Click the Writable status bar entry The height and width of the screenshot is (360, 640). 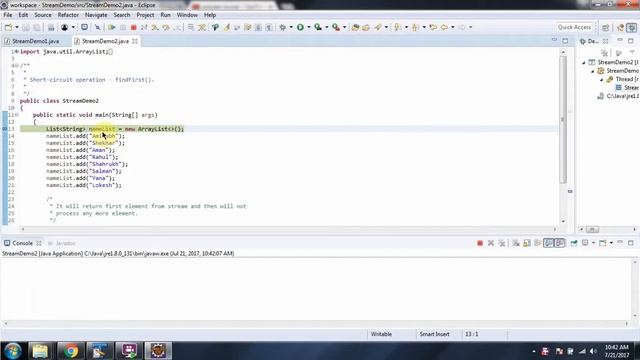[x=381, y=334]
